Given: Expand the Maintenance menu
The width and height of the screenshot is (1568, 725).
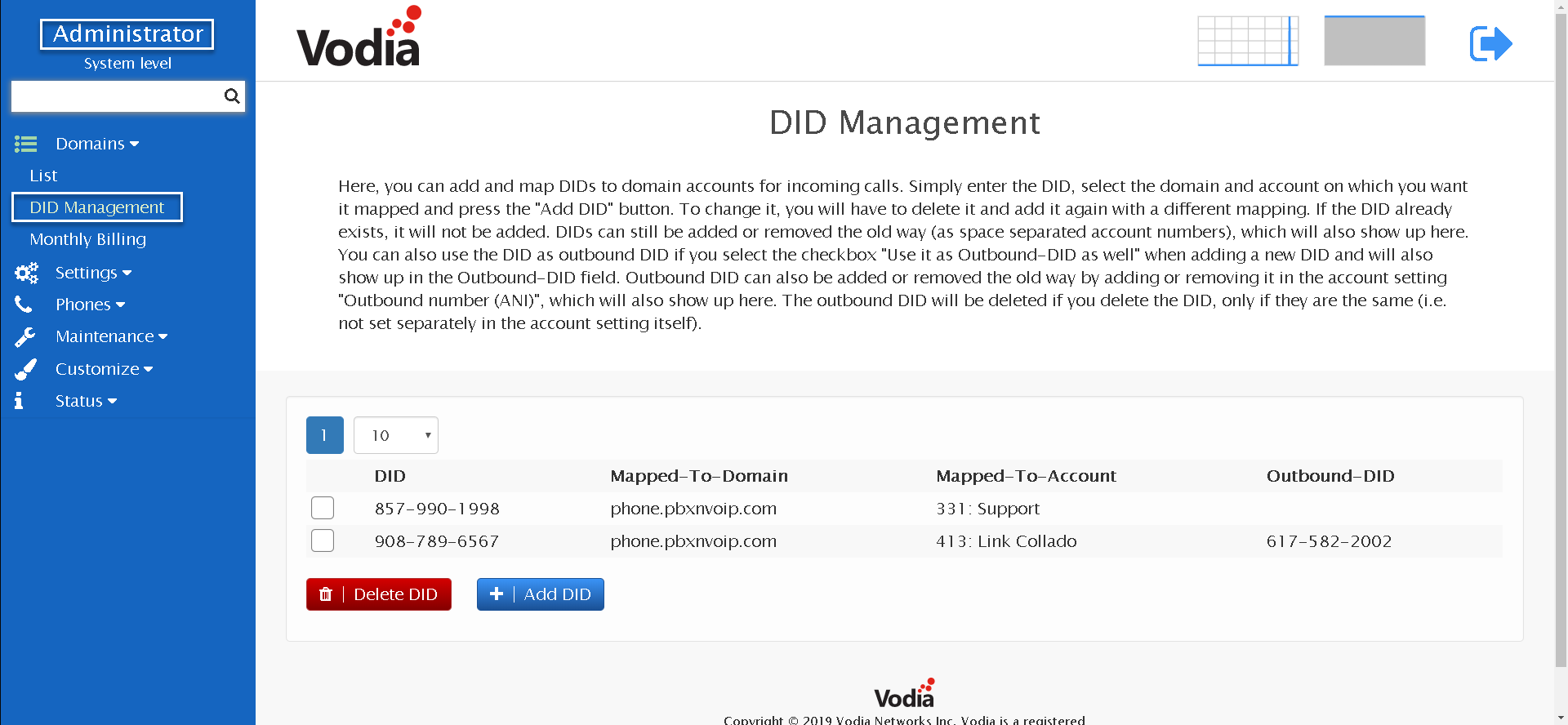Looking at the screenshot, I should click(x=111, y=336).
